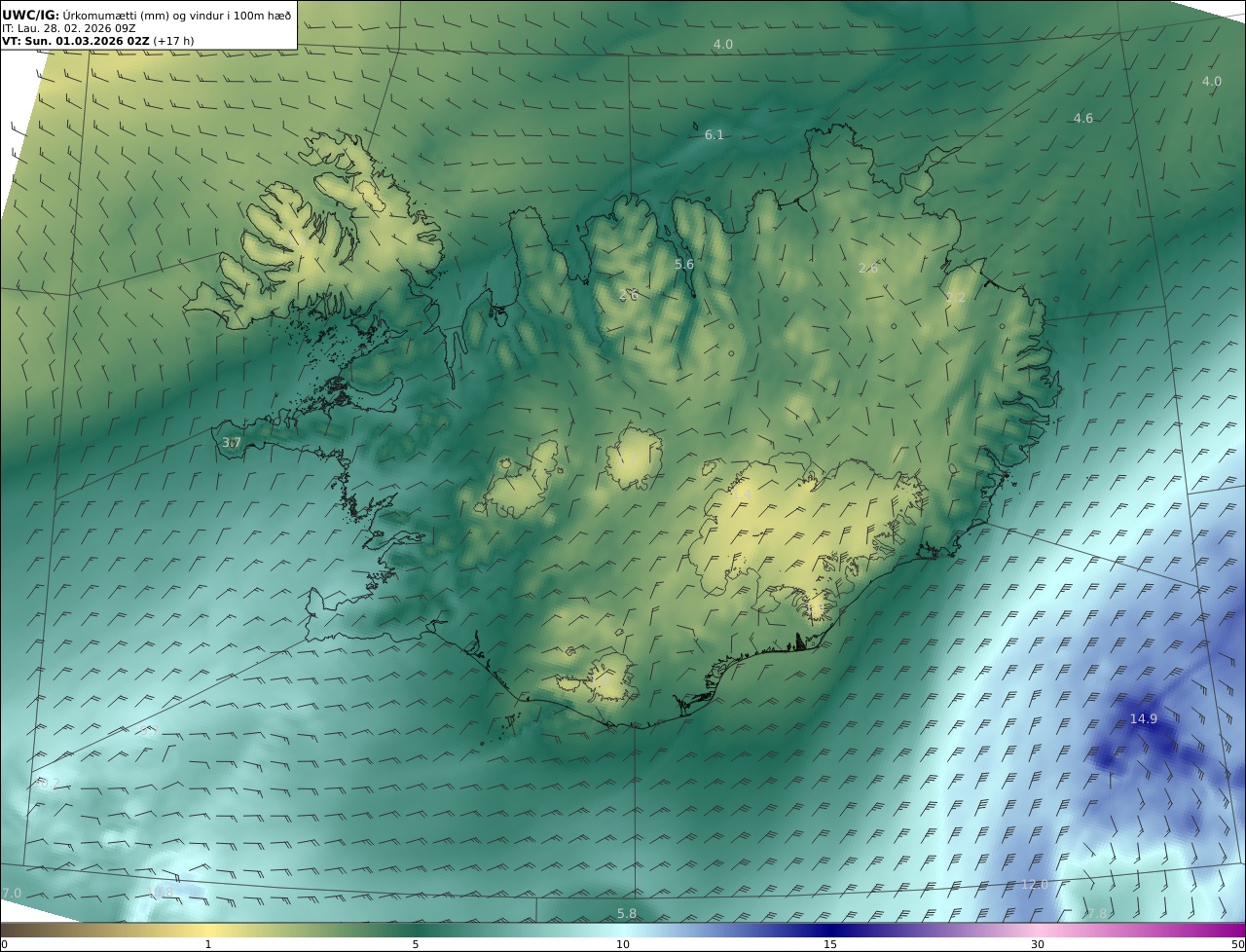Click the 7.8 value label
Viewport: 1246px width, 952px height.
click(x=1097, y=914)
